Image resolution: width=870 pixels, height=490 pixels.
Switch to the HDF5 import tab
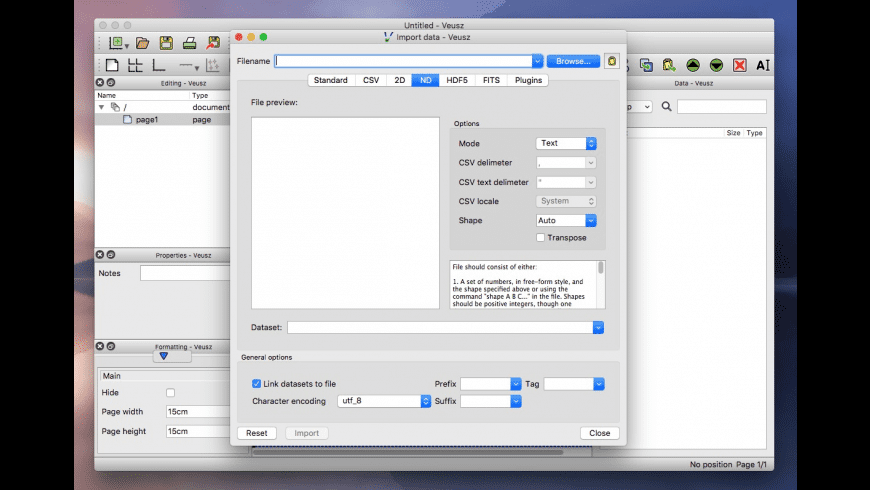[x=457, y=80]
